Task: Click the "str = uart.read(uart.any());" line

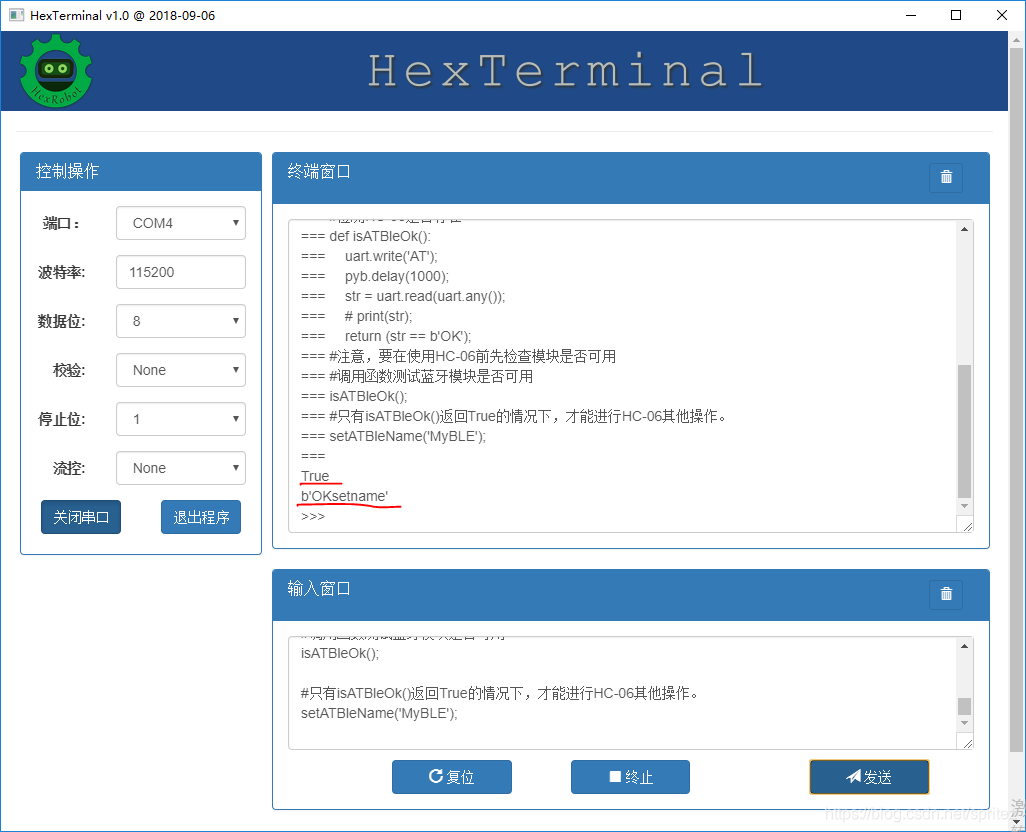Action: pos(425,297)
